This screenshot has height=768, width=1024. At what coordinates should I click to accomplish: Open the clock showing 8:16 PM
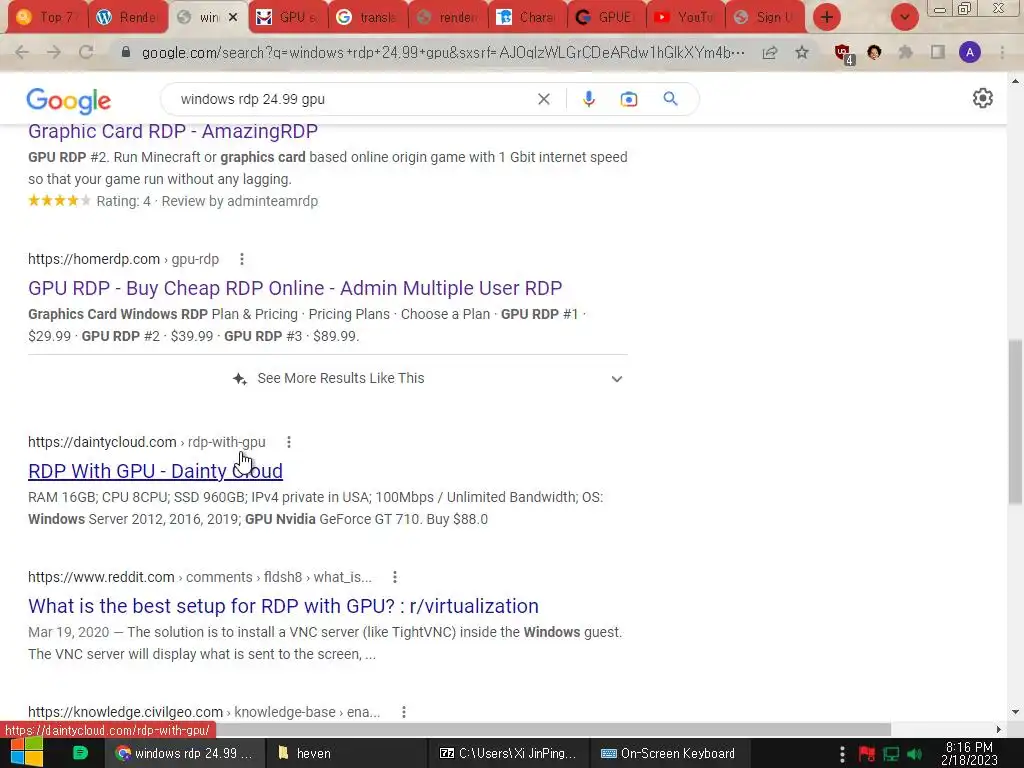tap(969, 753)
